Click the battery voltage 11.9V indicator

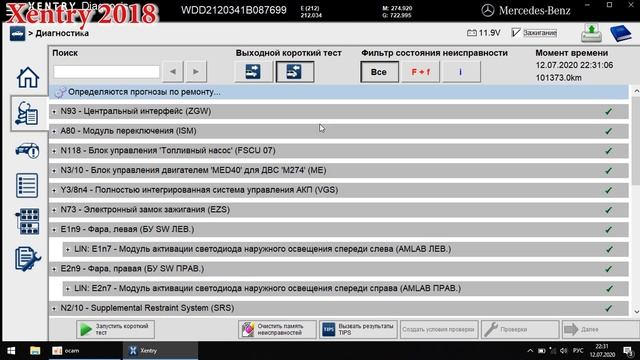(x=483, y=33)
